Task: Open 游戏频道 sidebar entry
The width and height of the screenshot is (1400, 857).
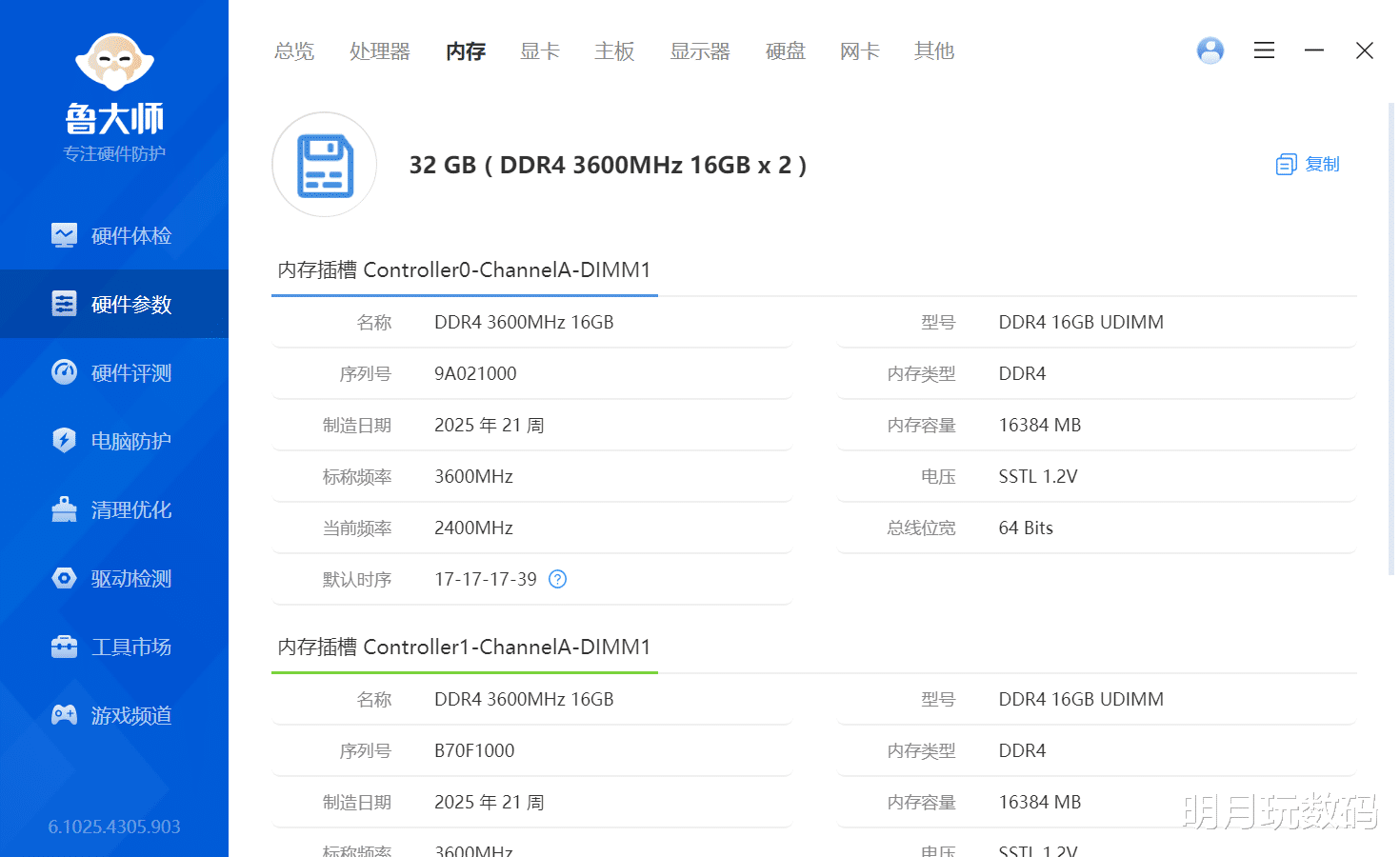Action: point(131,715)
